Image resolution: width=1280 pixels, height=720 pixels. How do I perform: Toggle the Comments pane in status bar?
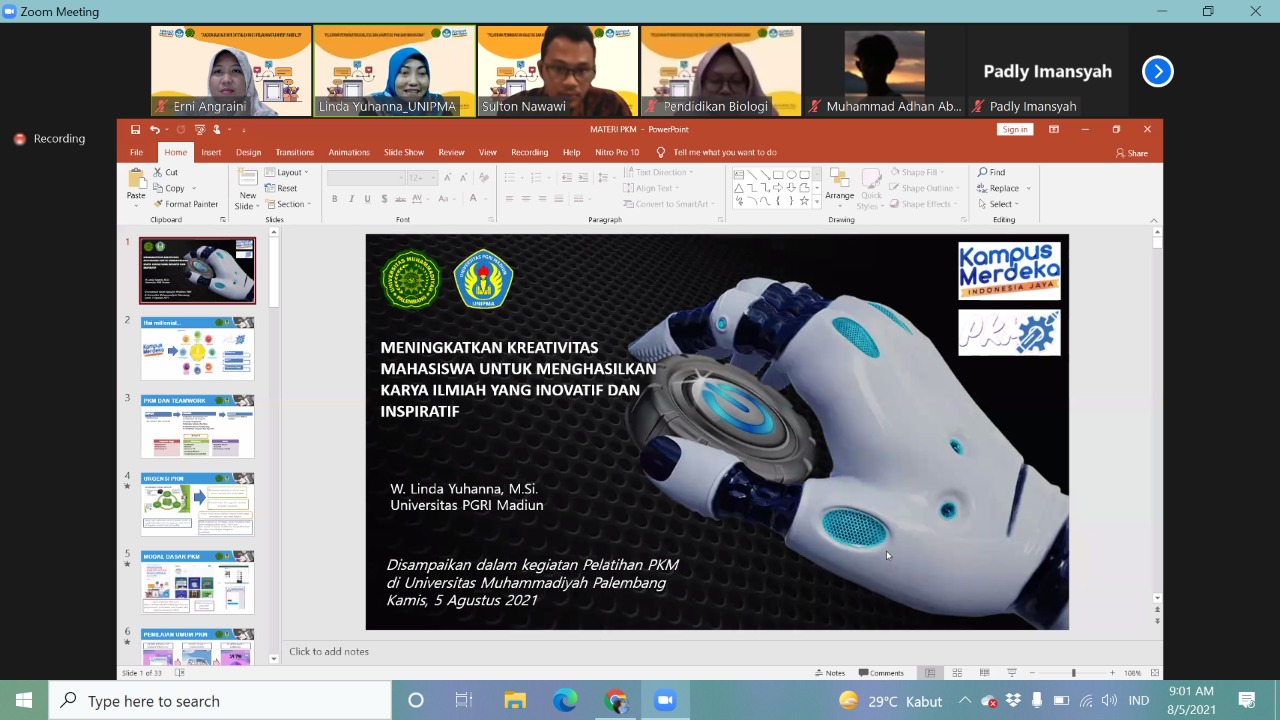[x=881, y=673]
